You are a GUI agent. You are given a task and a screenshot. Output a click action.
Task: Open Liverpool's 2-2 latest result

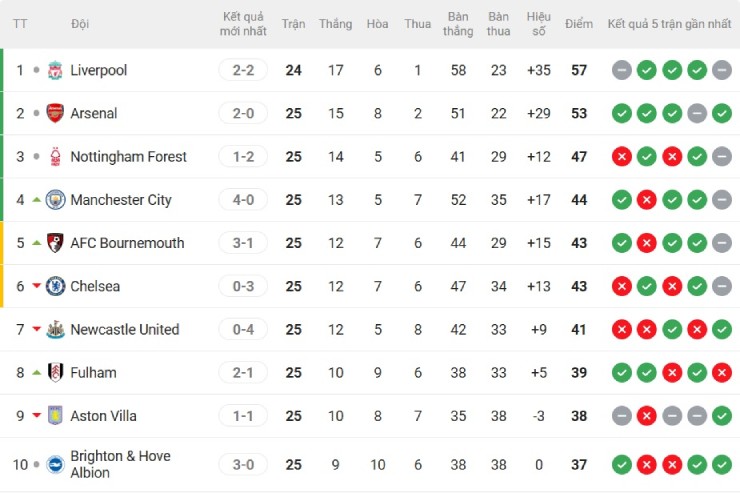(243, 70)
